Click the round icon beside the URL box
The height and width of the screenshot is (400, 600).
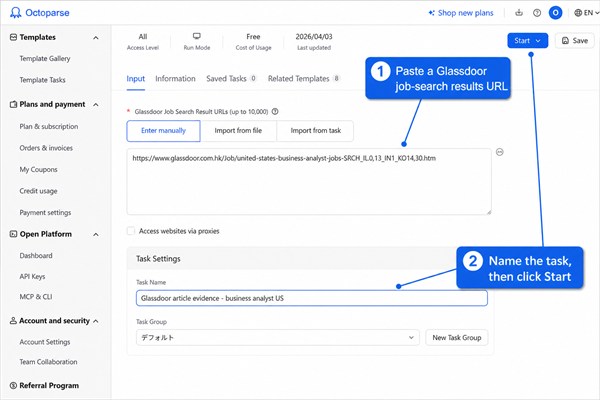click(x=500, y=152)
